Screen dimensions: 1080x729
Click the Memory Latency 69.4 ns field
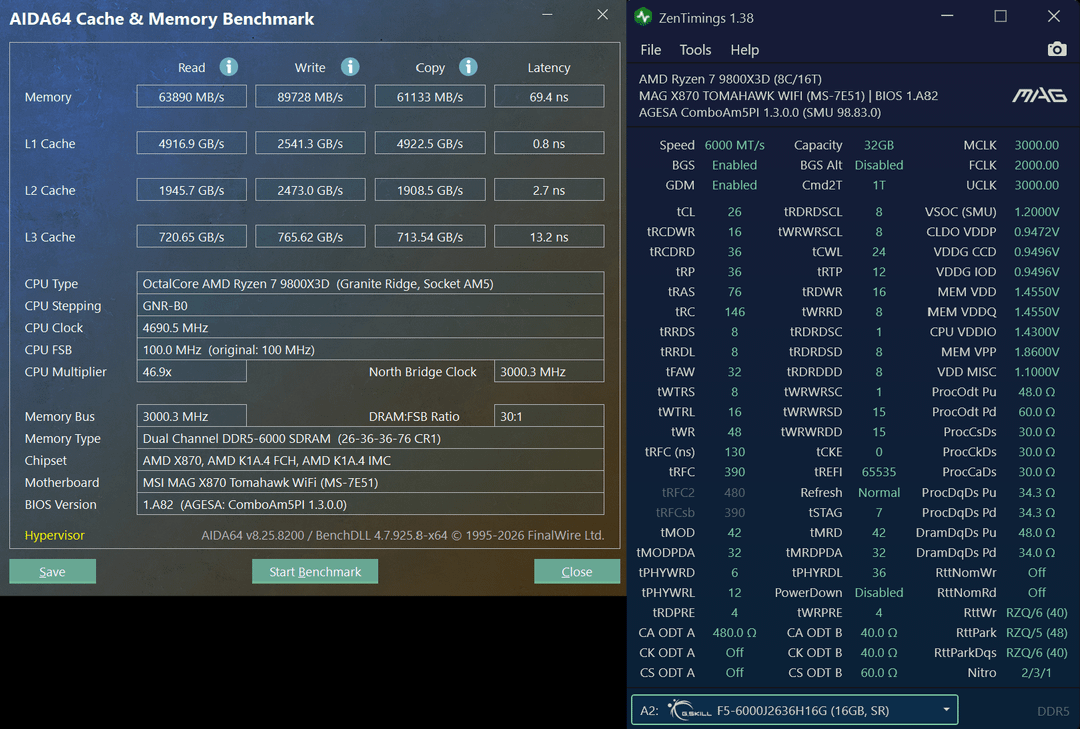click(549, 96)
